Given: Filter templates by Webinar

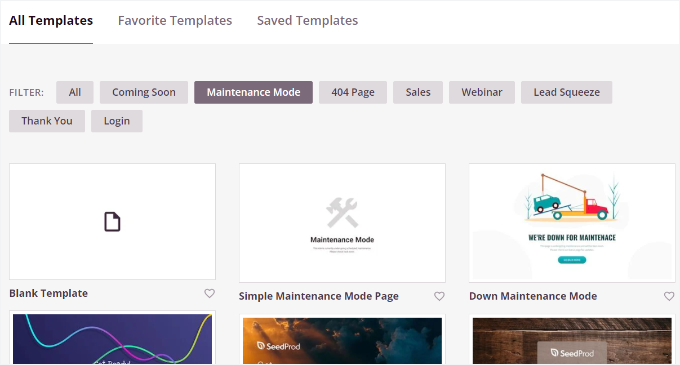Looking at the screenshot, I should 481,92.
